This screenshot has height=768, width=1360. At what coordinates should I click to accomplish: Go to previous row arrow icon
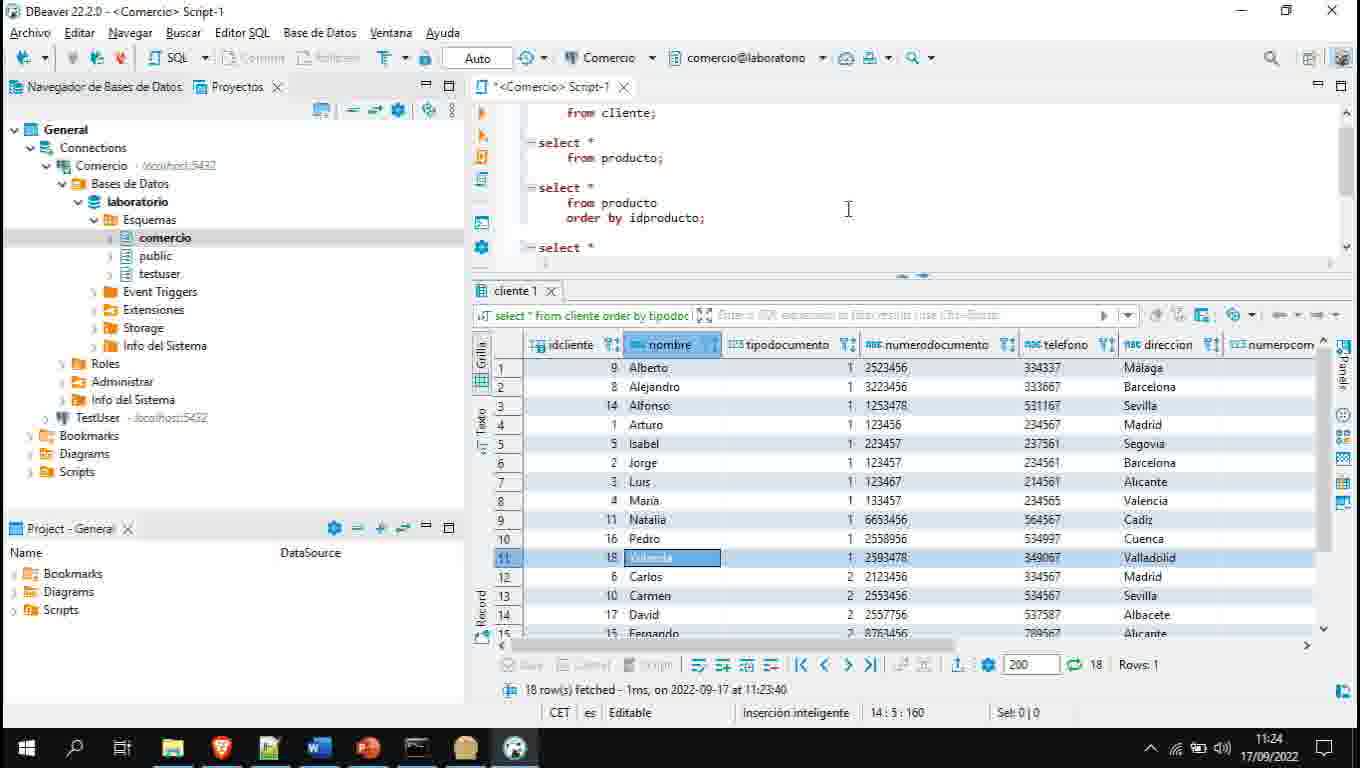pos(824,665)
